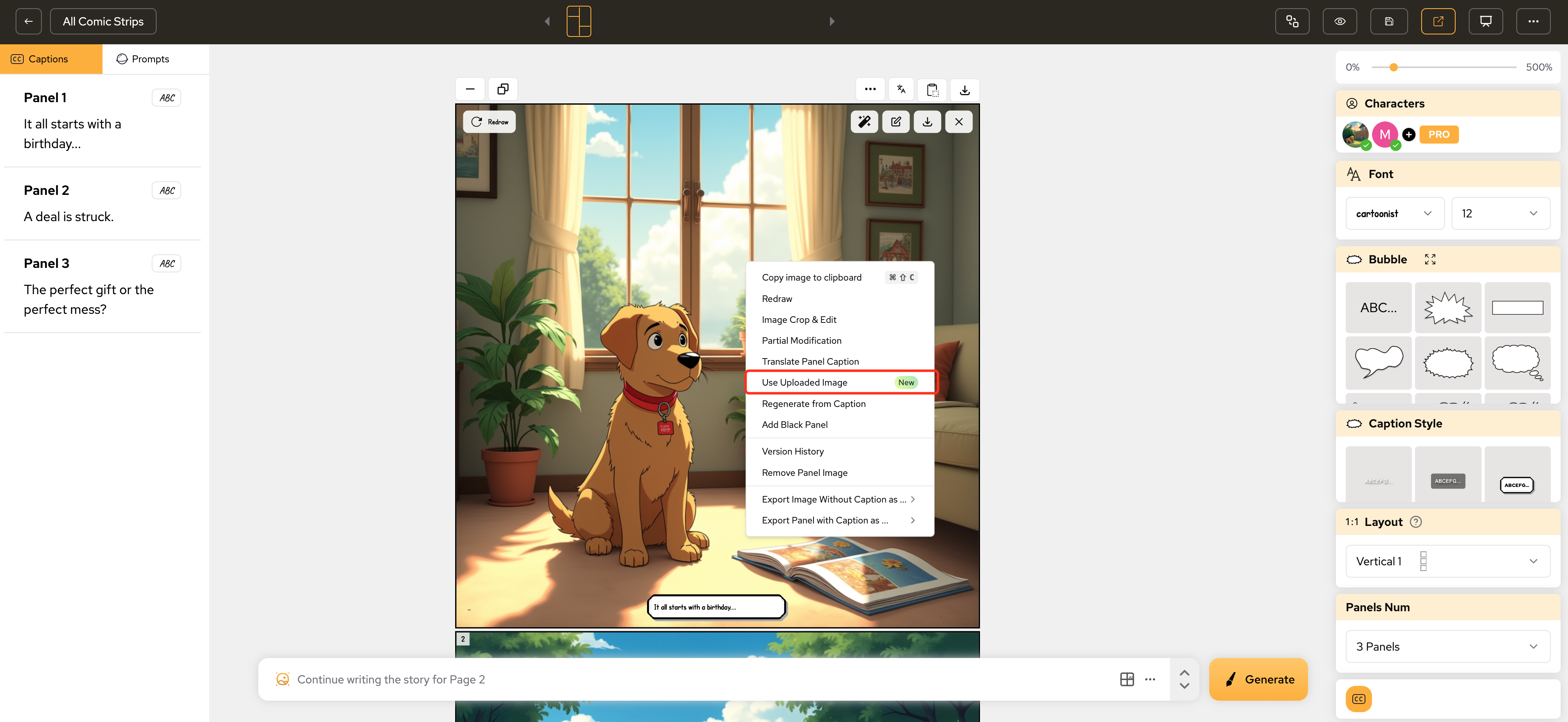Add a new character with plus icon

1408,135
